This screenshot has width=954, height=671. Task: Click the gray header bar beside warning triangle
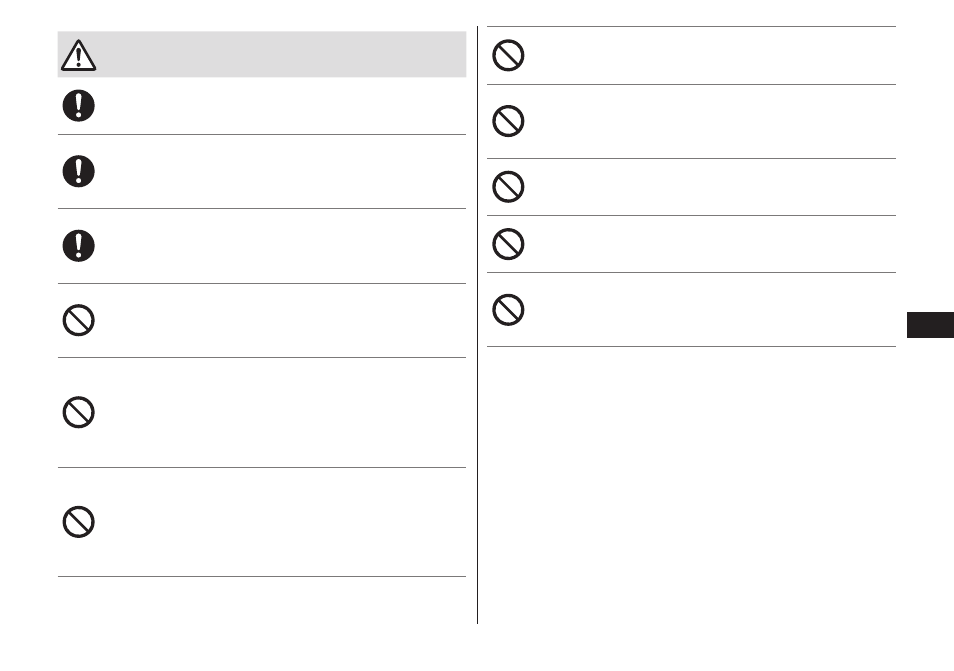tap(262, 54)
